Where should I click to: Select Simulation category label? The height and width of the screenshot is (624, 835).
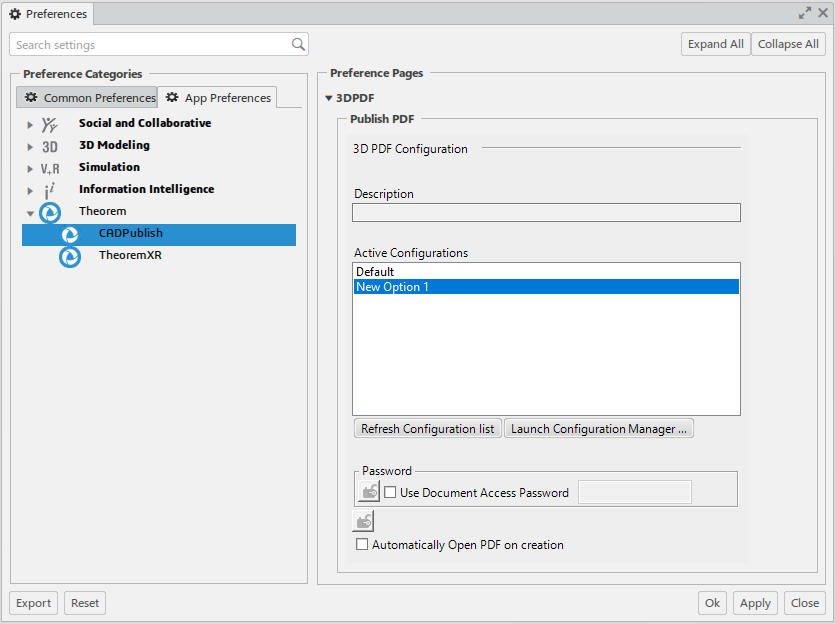[x=109, y=167]
